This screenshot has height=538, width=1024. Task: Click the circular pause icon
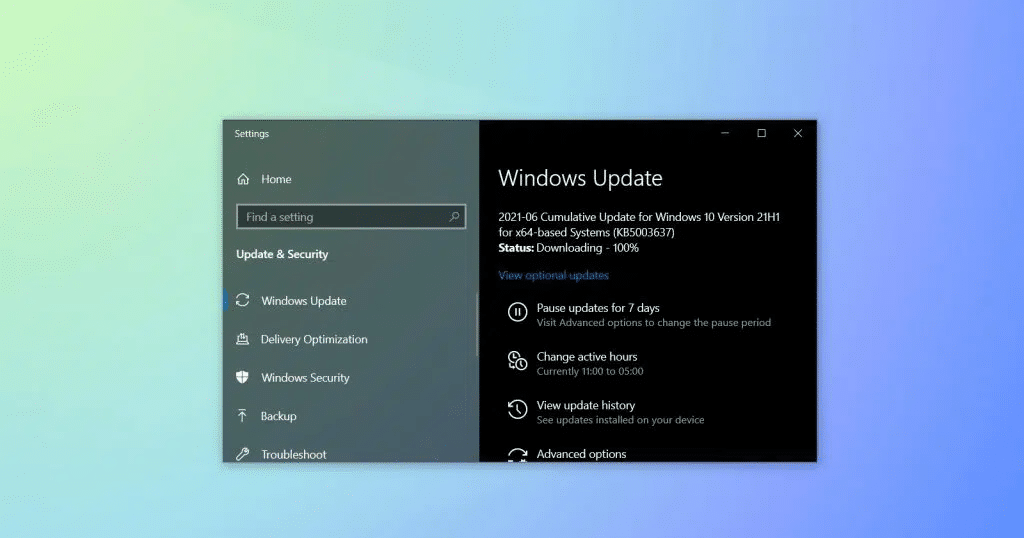(x=517, y=313)
